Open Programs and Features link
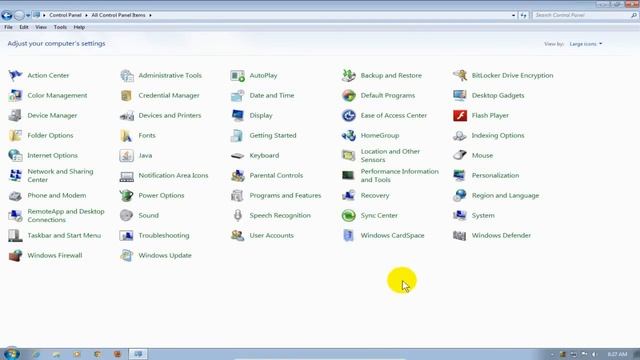Image resolution: width=640 pixels, height=360 pixels. 285,196
